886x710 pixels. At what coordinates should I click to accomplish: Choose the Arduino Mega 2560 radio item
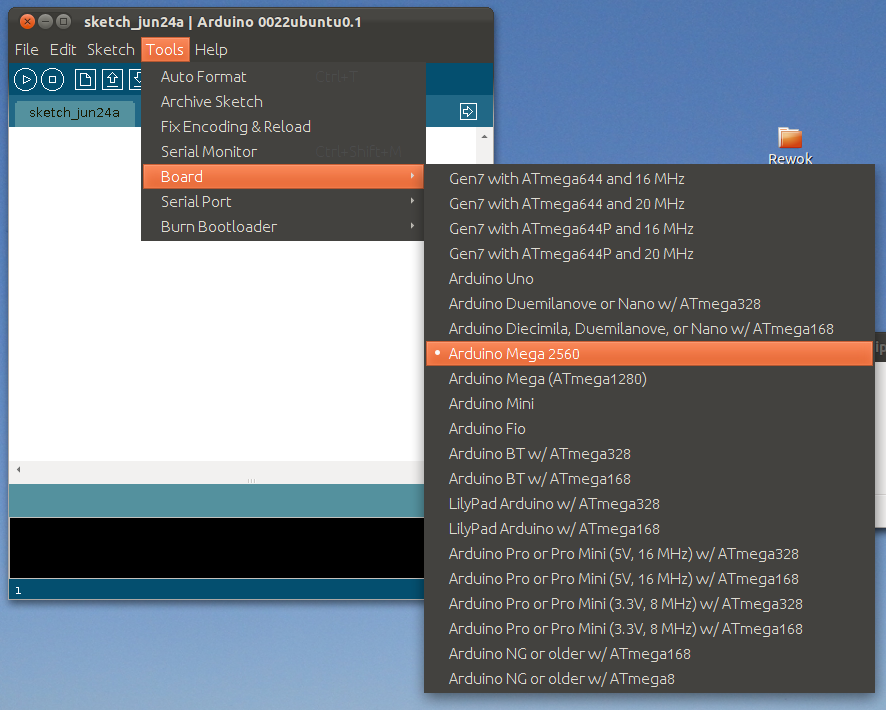click(x=514, y=354)
